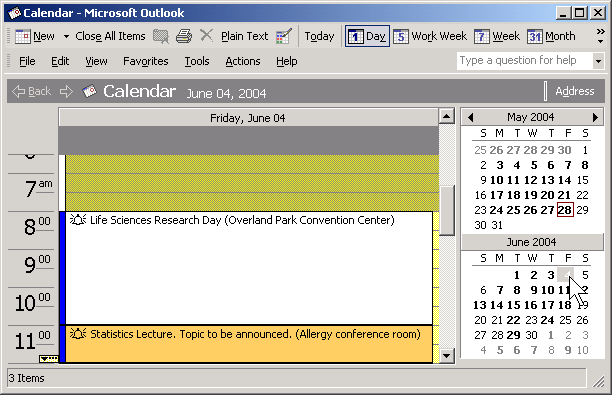Click Close All Items button
Viewport: 612px width, 395px height.
pyautogui.click(x=110, y=36)
